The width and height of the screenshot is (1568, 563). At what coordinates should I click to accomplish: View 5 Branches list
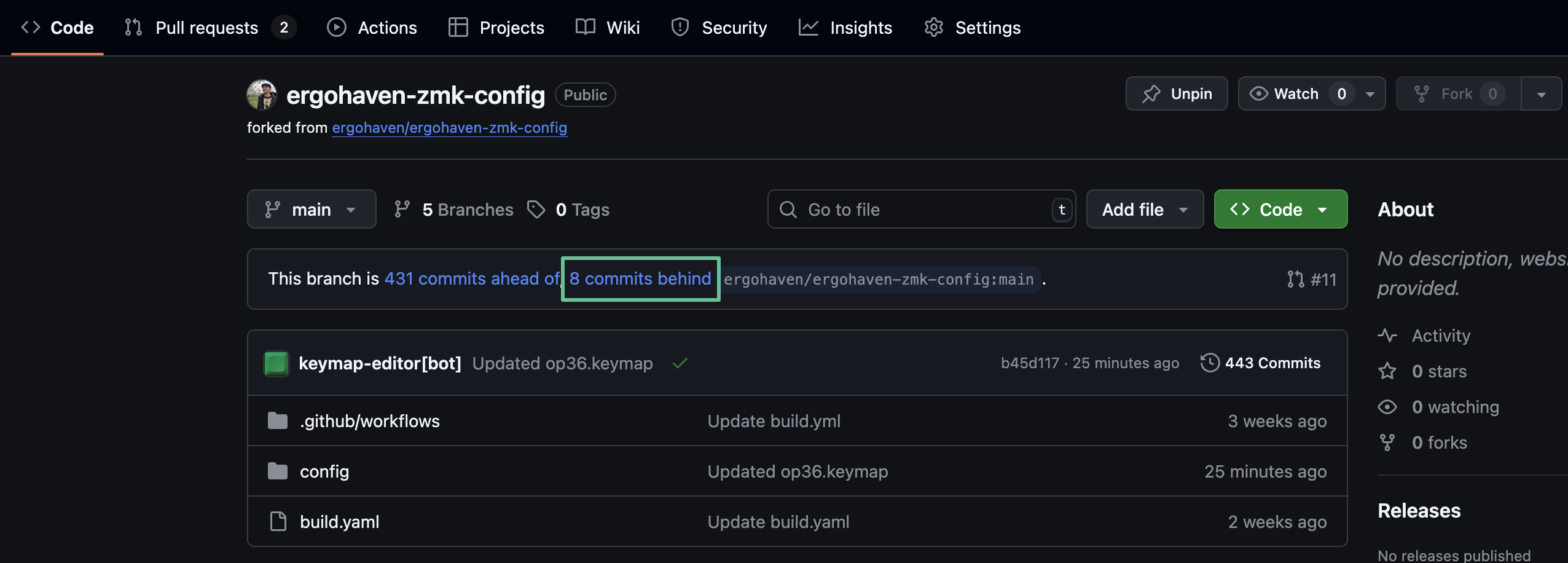[454, 210]
